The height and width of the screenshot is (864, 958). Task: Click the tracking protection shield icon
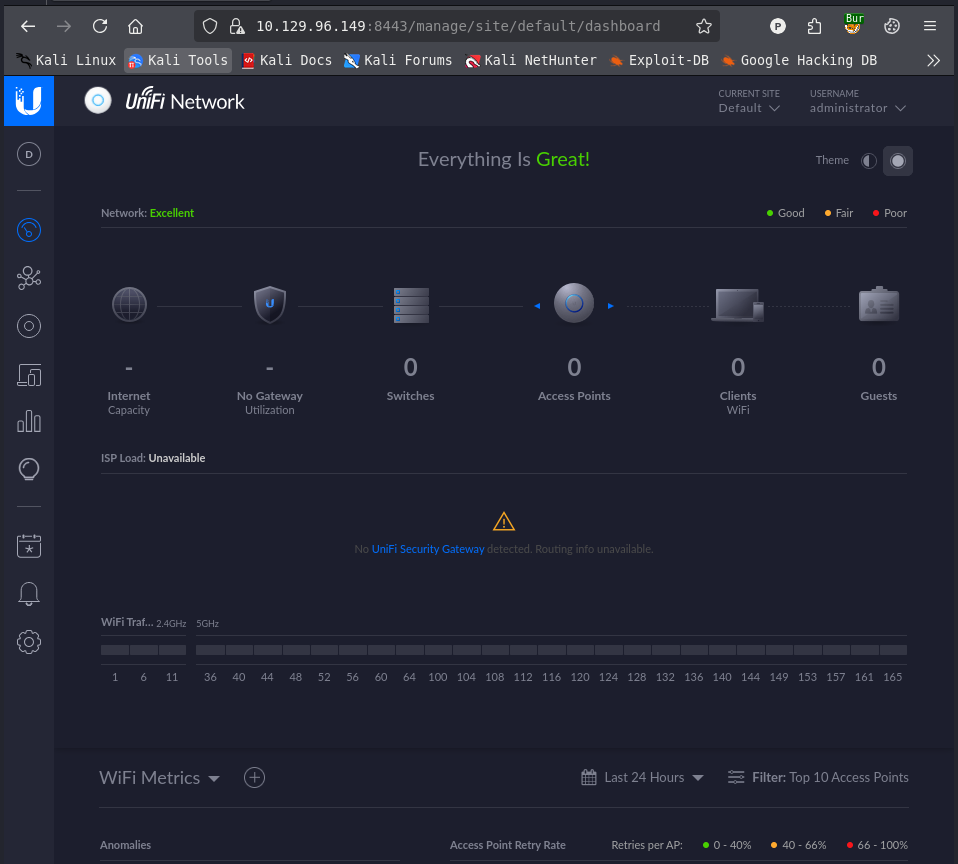[210, 26]
